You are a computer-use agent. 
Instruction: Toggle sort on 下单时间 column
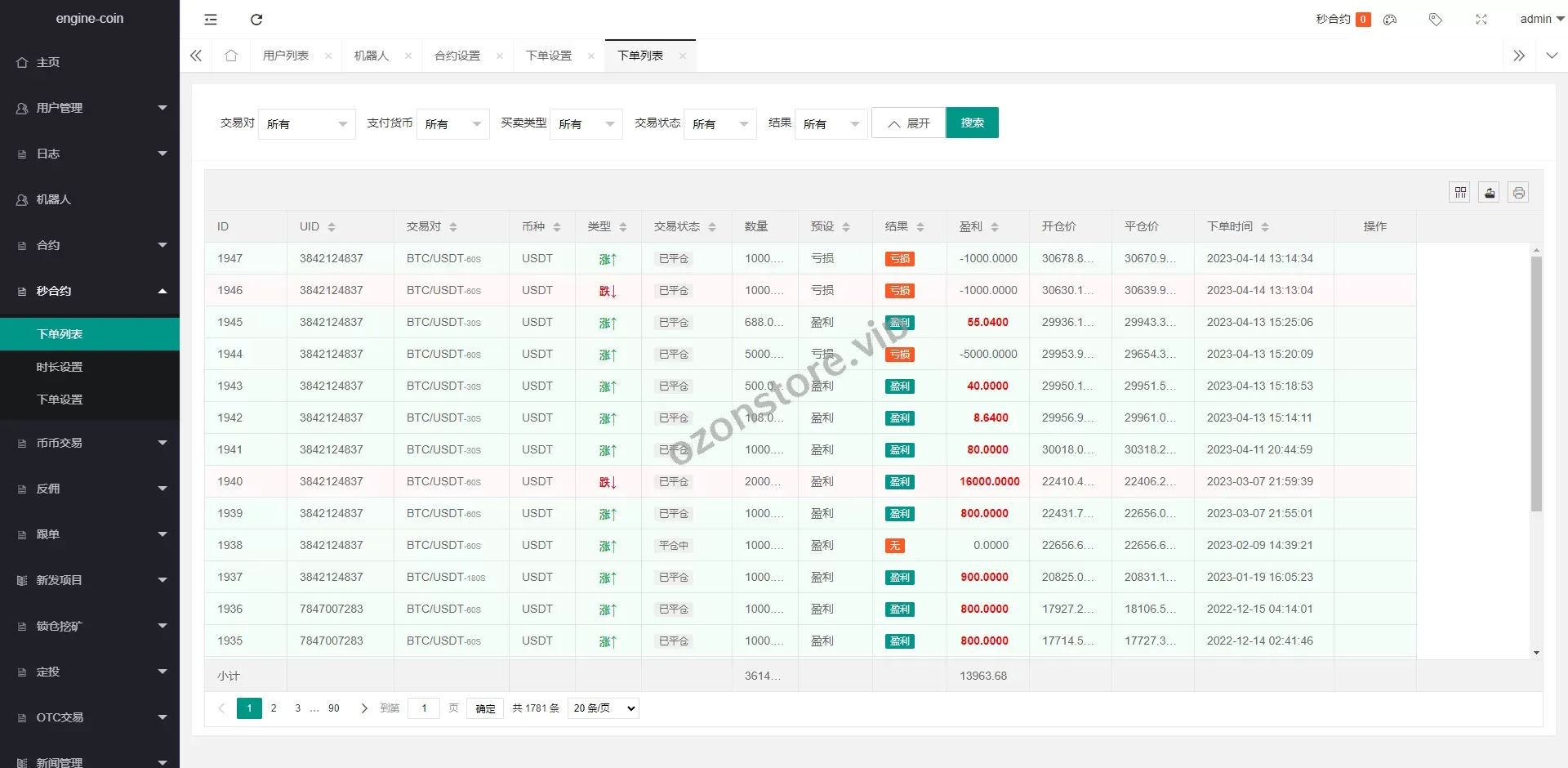pos(1265,227)
